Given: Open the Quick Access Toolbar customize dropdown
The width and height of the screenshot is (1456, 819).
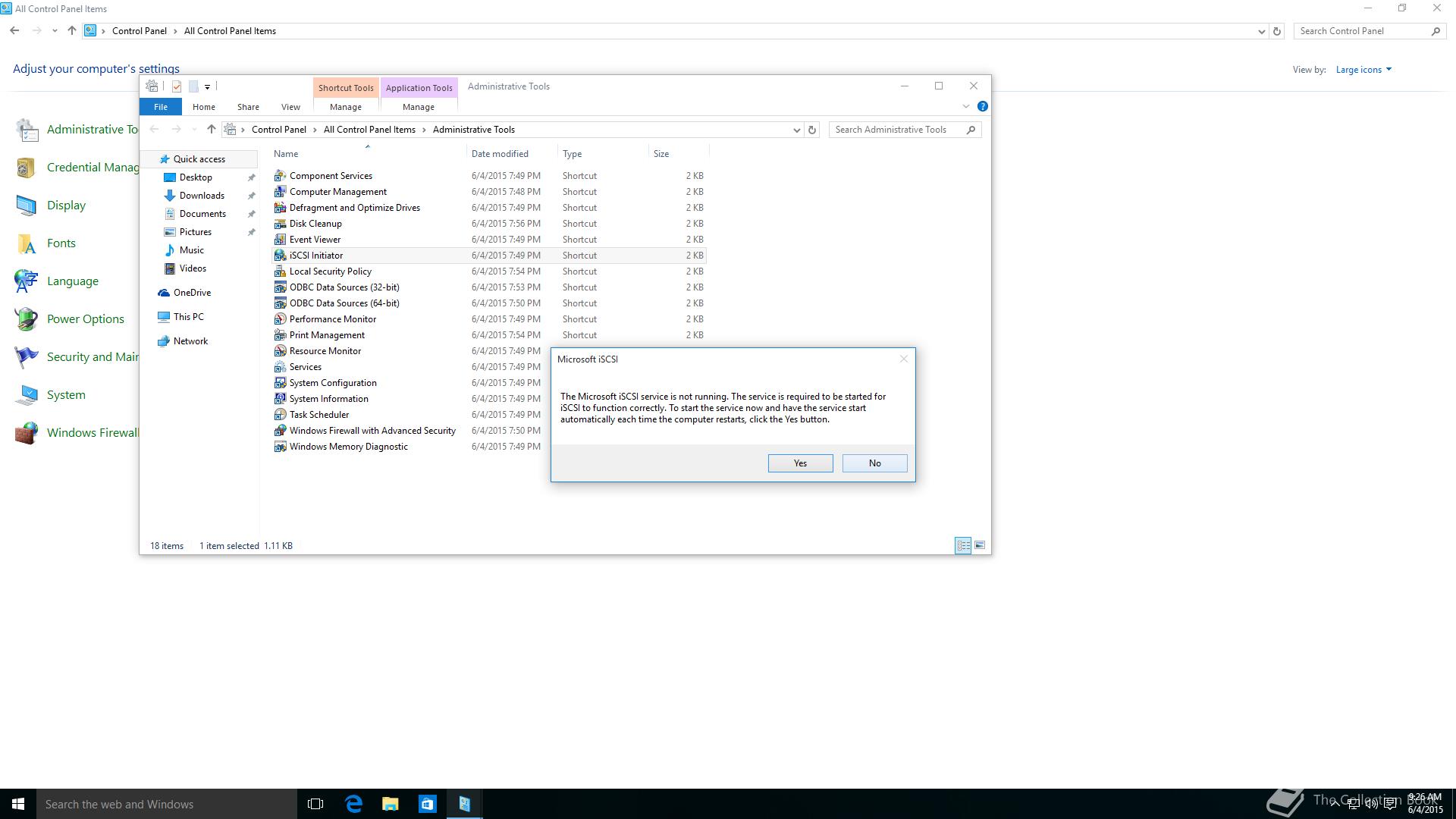Looking at the screenshot, I should coord(207,86).
